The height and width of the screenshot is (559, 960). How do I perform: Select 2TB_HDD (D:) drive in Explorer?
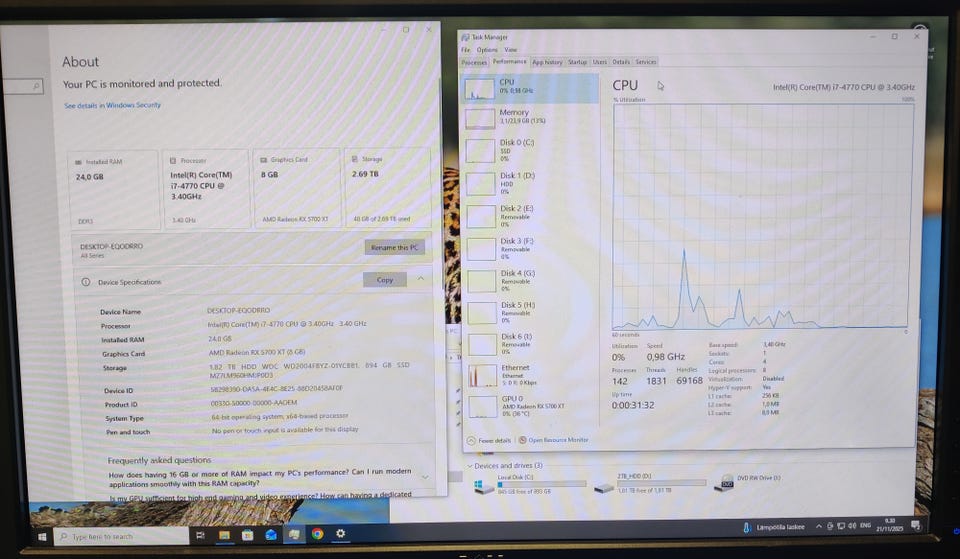[x=650, y=484]
